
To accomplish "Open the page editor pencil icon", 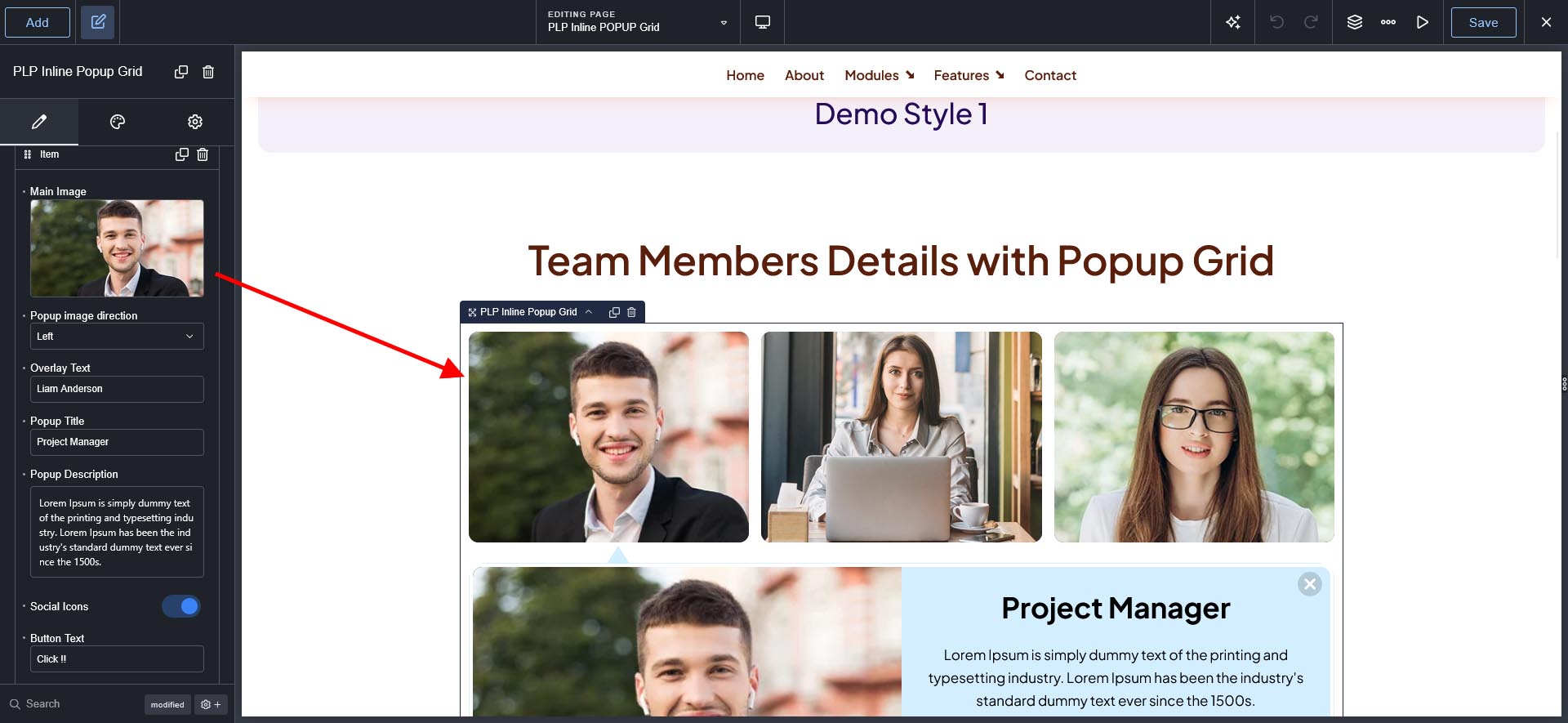I will (x=98, y=22).
